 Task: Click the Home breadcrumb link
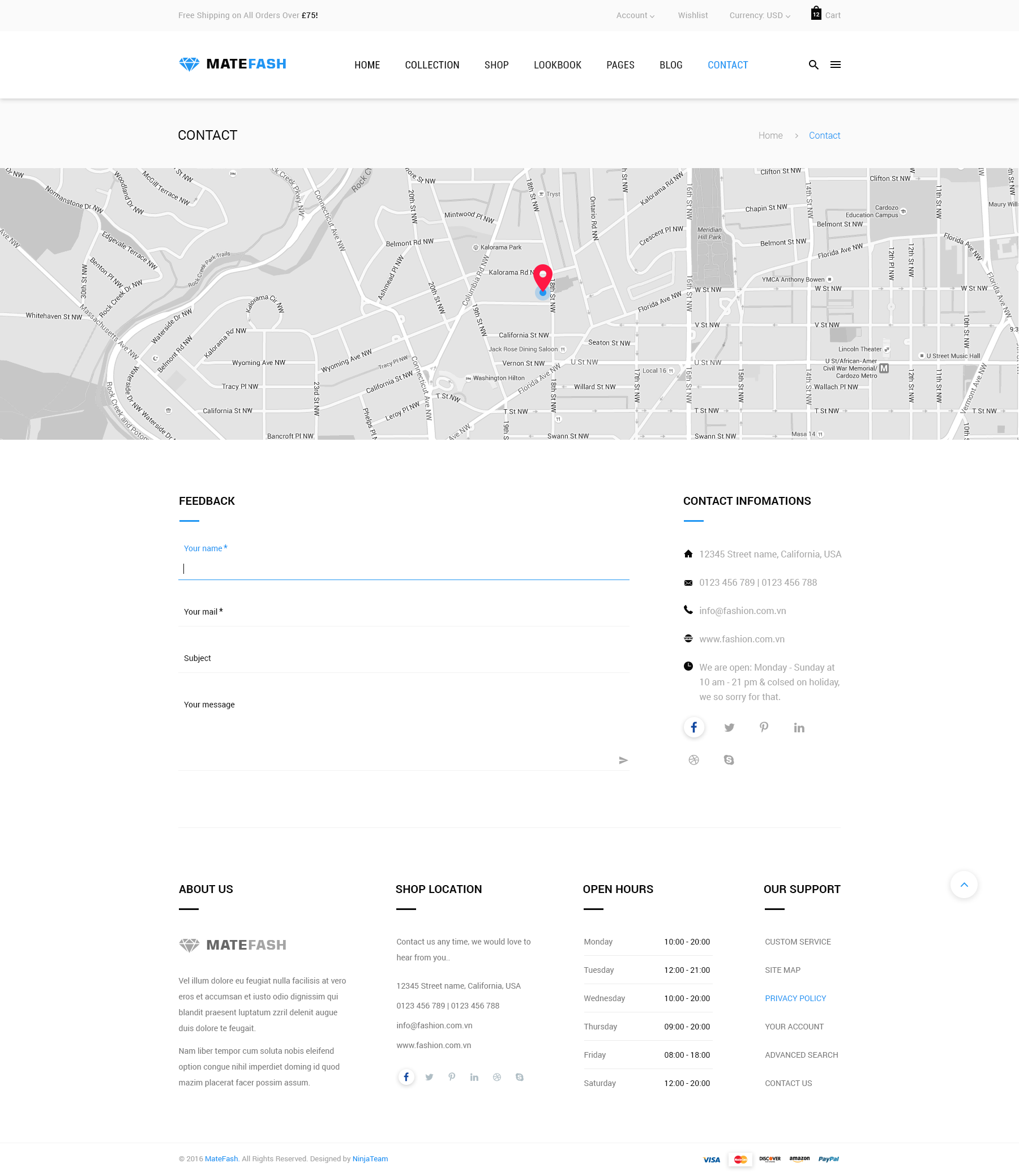pyautogui.click(x=770, y=135)
